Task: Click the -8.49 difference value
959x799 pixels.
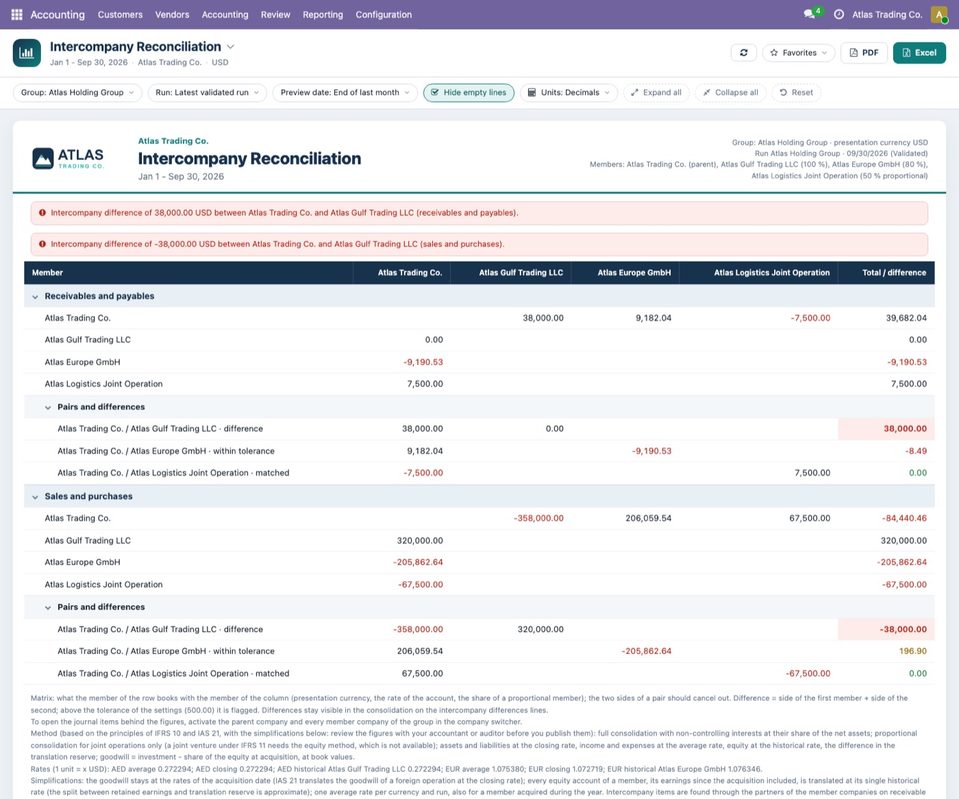Action: click(x=916, y=451)
